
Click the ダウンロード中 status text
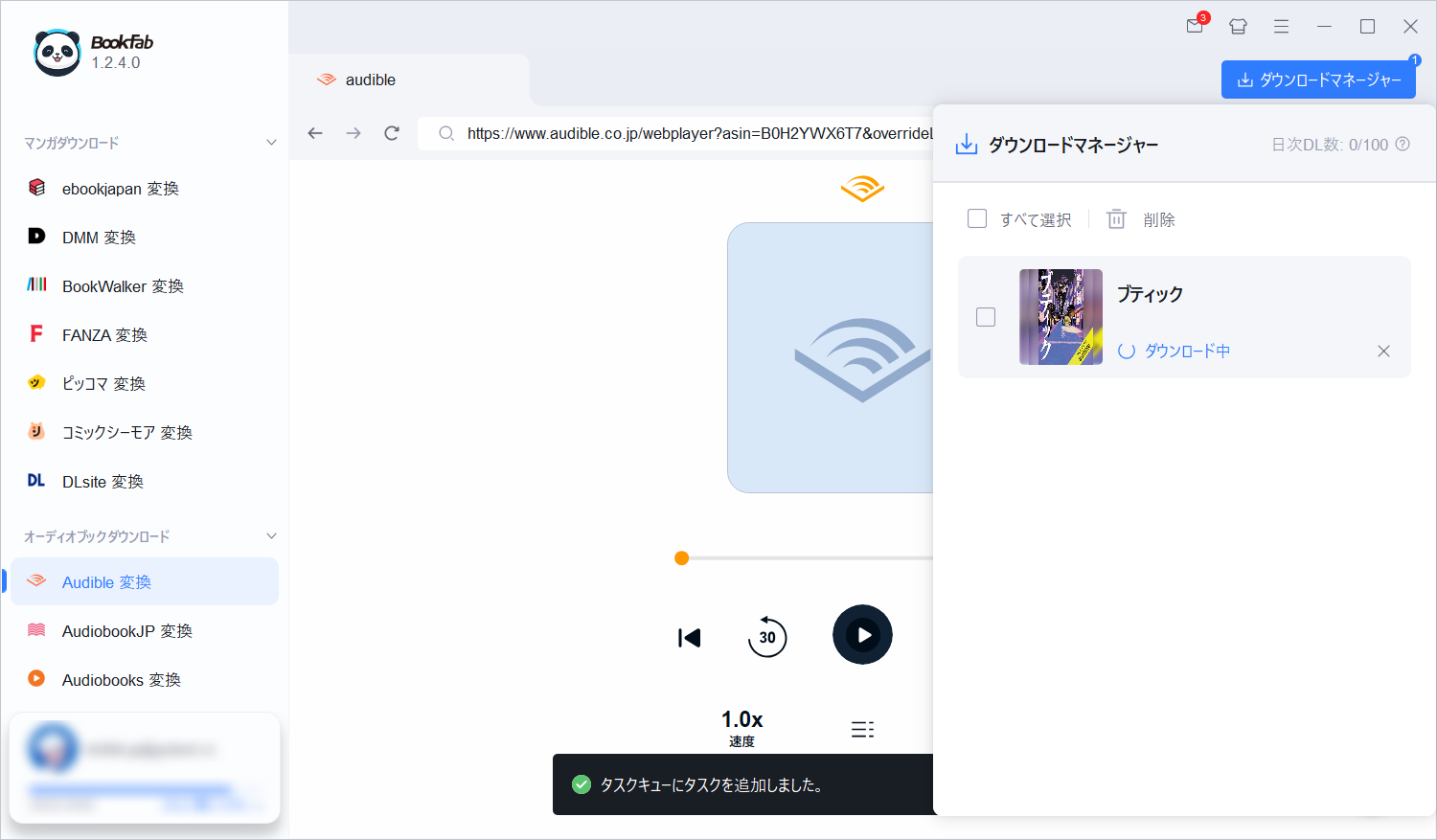[1188, 351]
